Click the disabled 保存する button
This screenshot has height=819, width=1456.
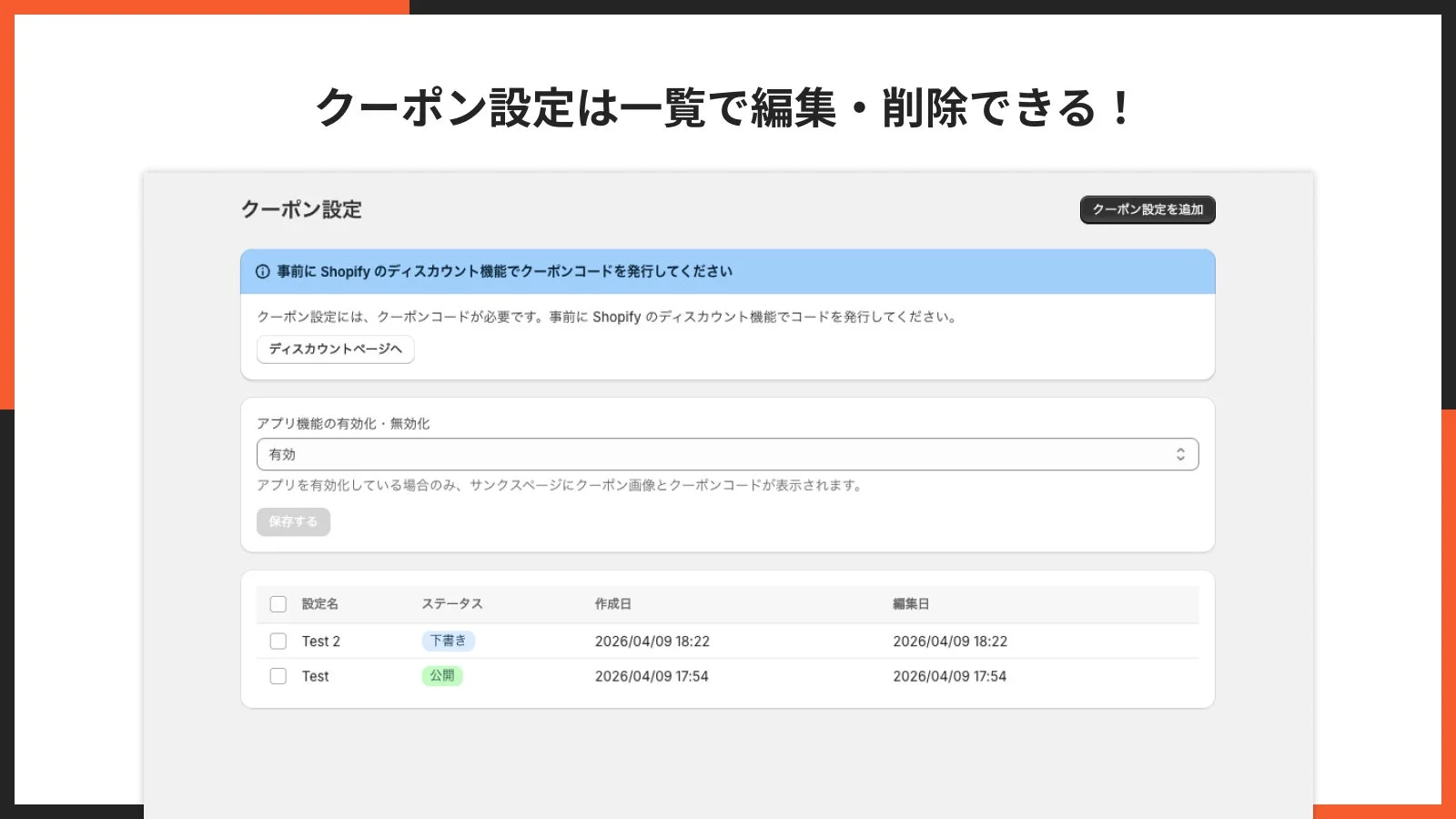pos(293,521)
